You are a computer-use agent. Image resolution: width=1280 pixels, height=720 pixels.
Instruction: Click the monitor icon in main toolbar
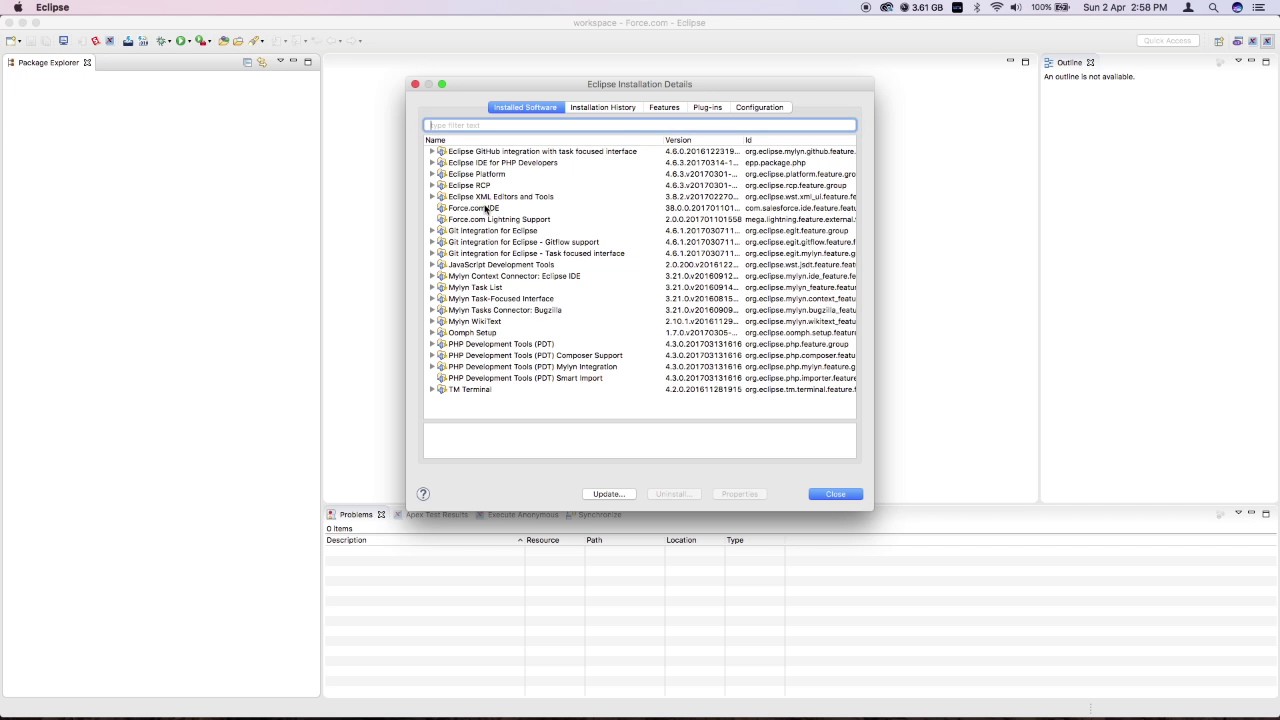(x=63, y=41)
